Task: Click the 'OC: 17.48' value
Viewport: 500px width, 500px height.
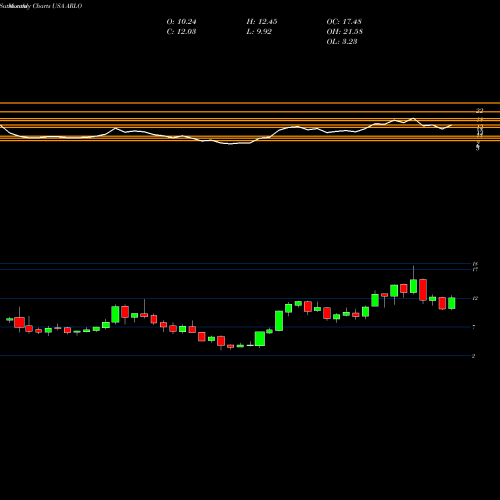Action: 344,22
